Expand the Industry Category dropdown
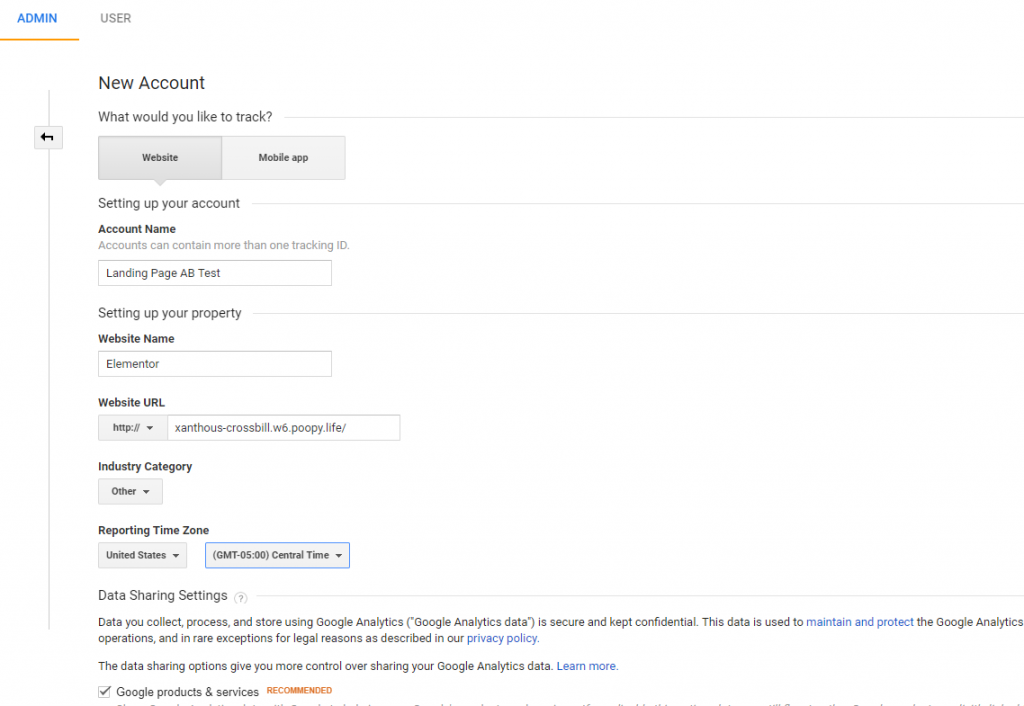The height and width of the screenshot is (706, 1024). click(x=130, y=491)
